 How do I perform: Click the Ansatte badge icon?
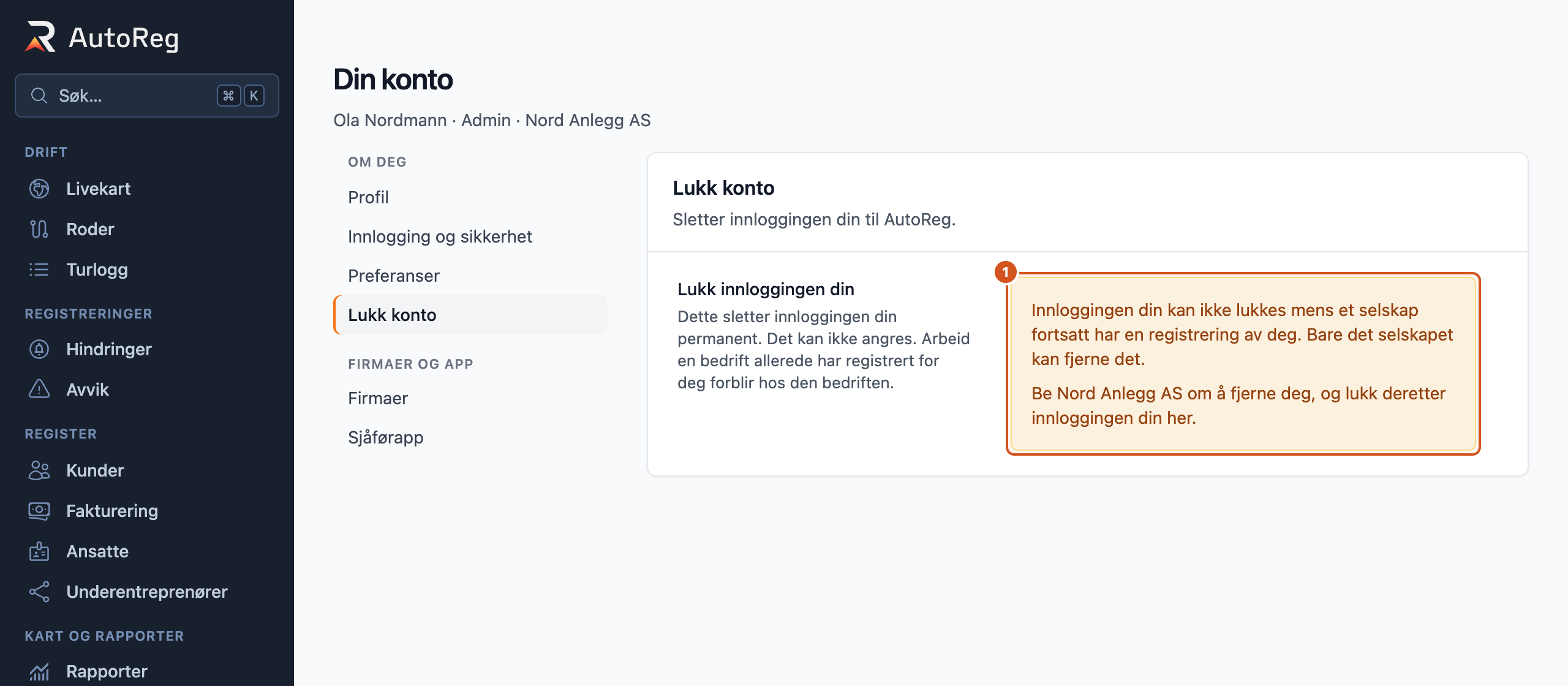pos(39,551)
